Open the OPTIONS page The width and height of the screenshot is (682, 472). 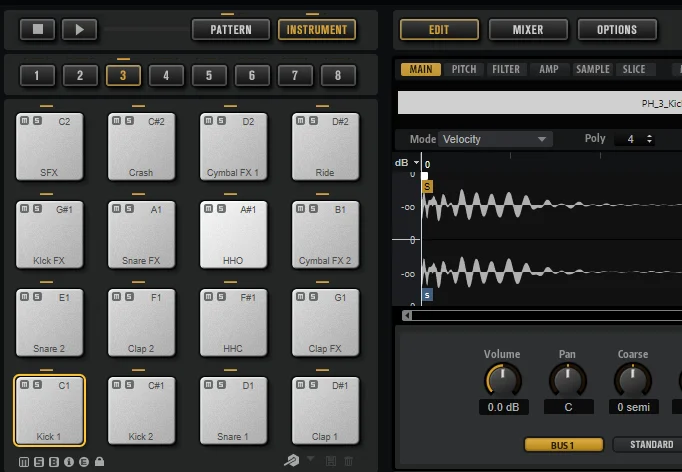tap(617, 30)
